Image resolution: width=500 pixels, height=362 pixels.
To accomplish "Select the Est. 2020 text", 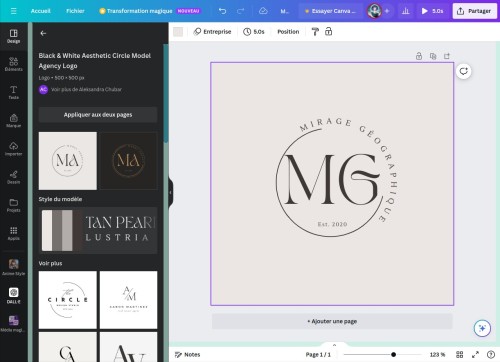I will pos(332,224).
